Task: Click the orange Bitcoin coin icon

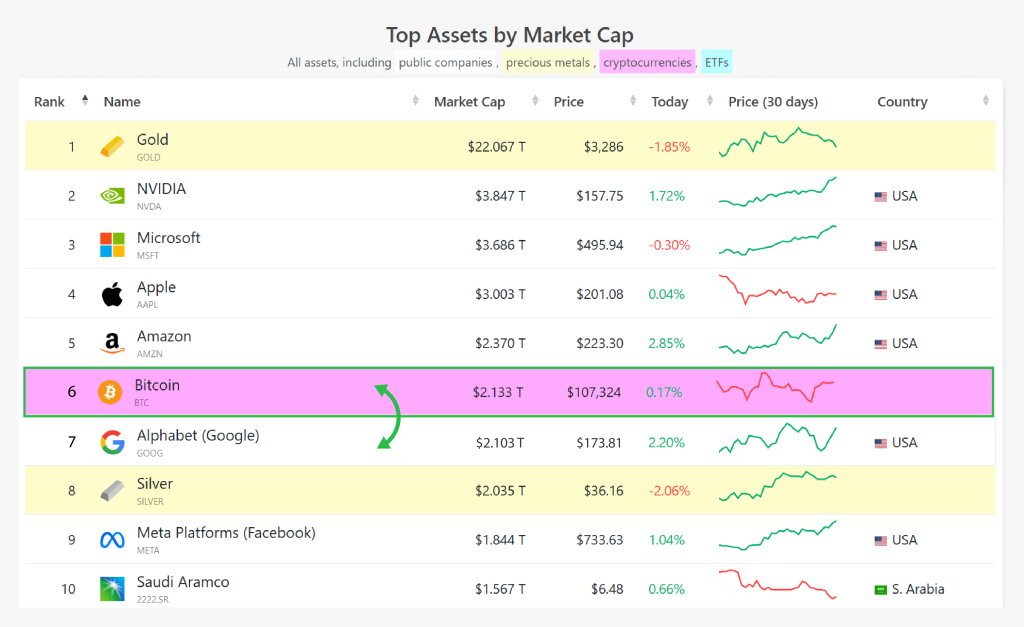Action: (110, 392)
